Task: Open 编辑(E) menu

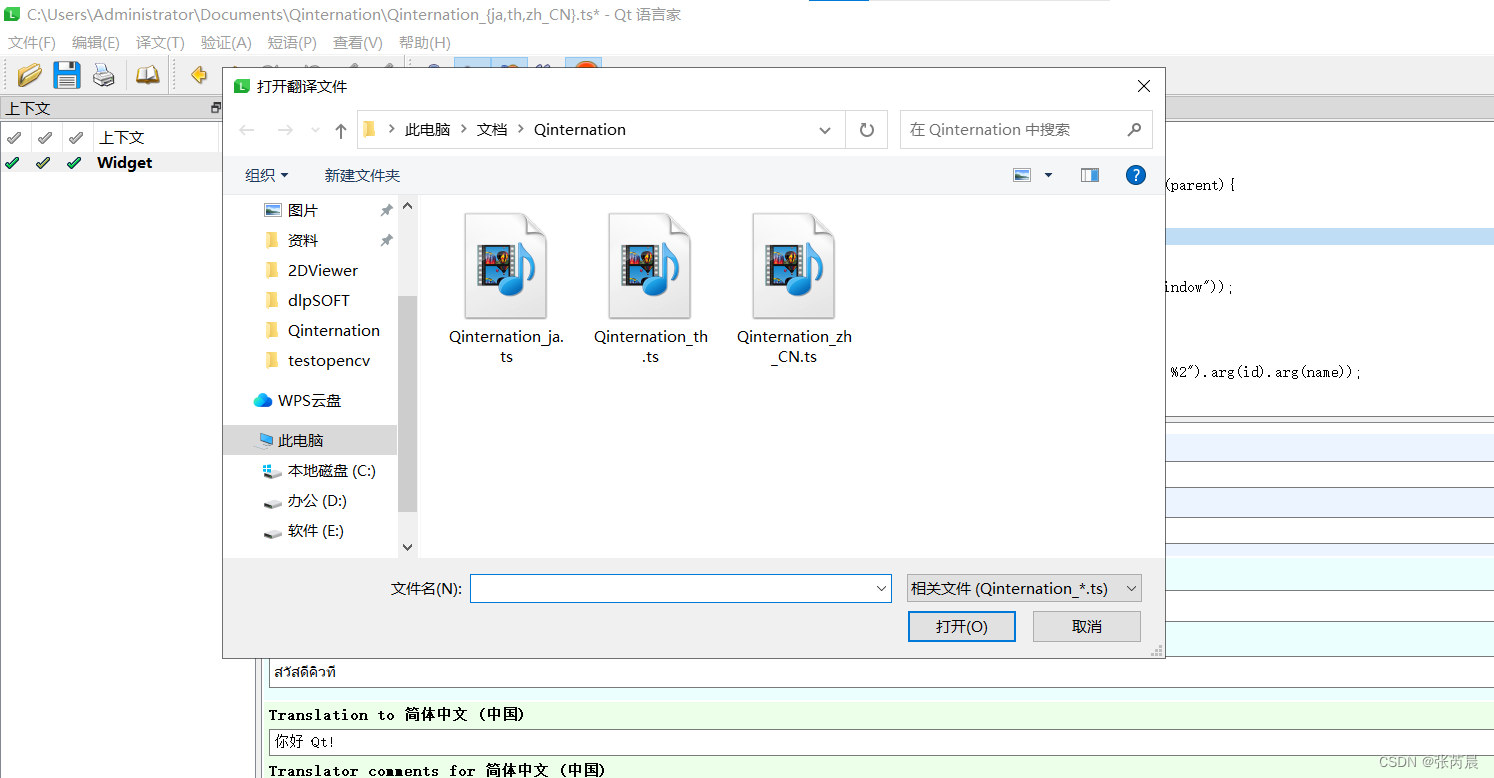Action: pos(96,43)
